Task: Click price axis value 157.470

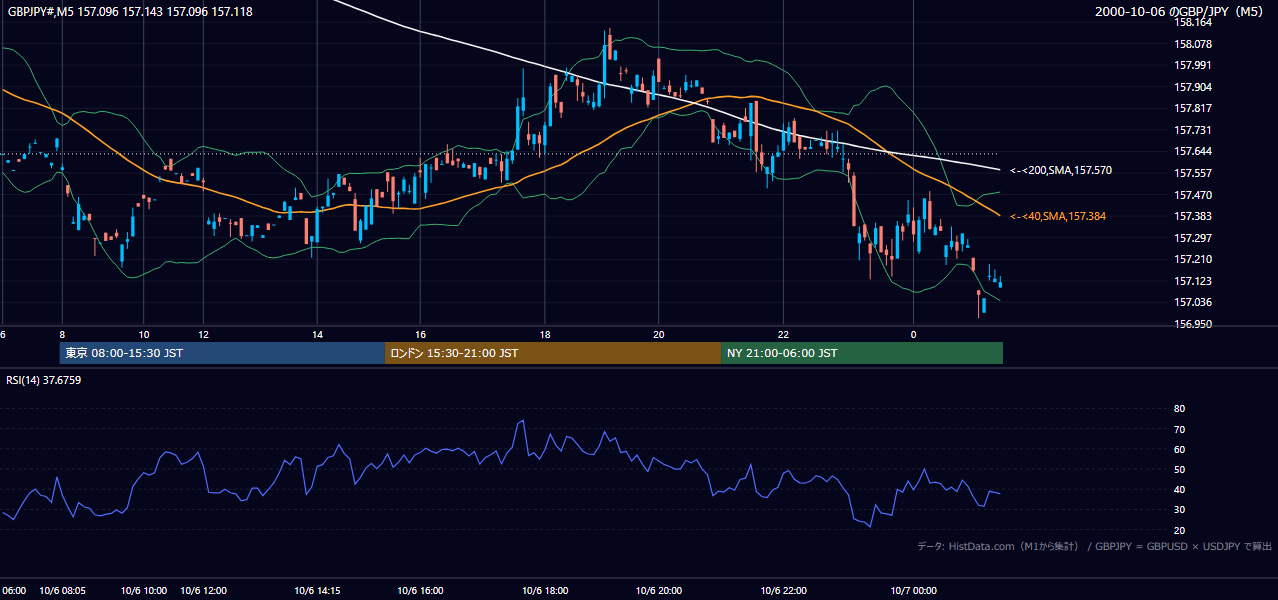Action: [1192, 195]
